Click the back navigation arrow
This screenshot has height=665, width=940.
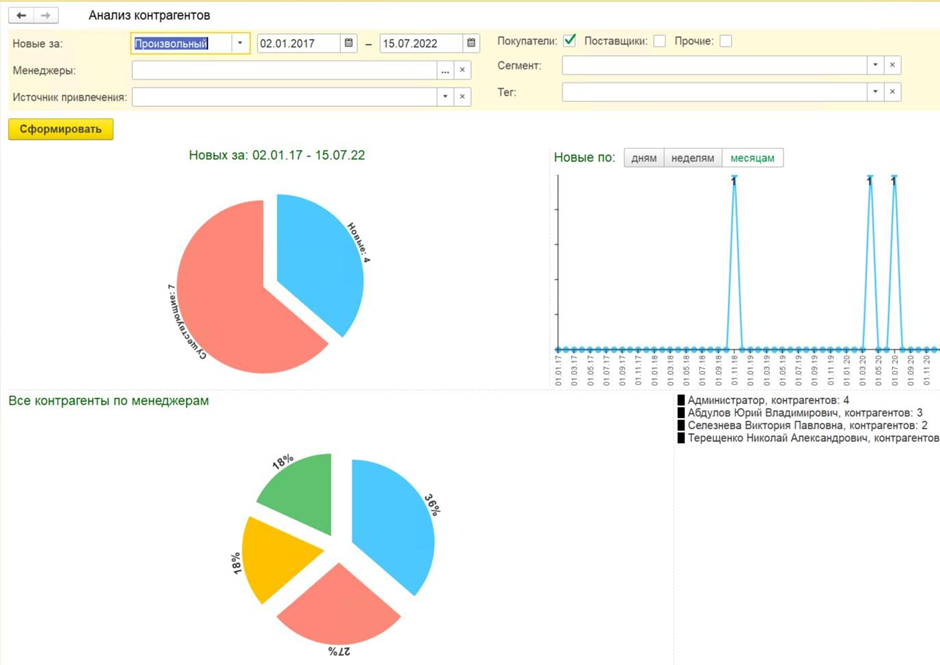click(x=22, y=16)
